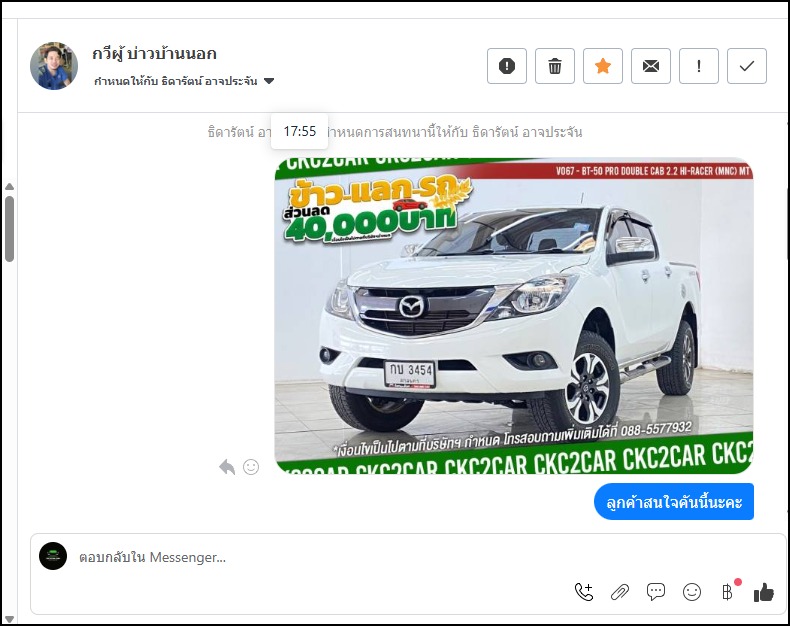Mark conversation done with checkmark
This screenshot has width=790, height=626.
[747, 66]
